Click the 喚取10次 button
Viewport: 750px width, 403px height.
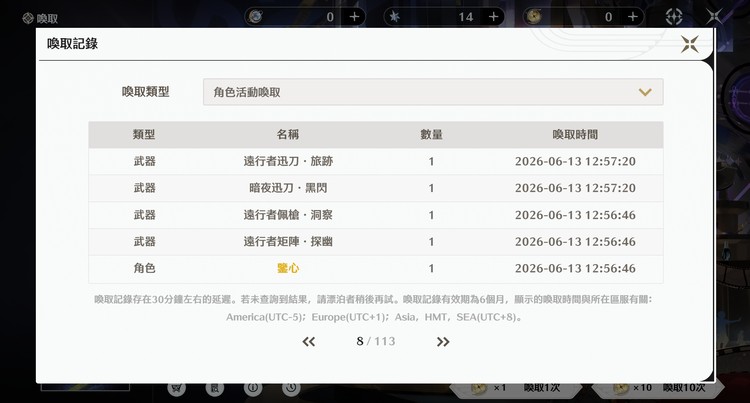658,388
